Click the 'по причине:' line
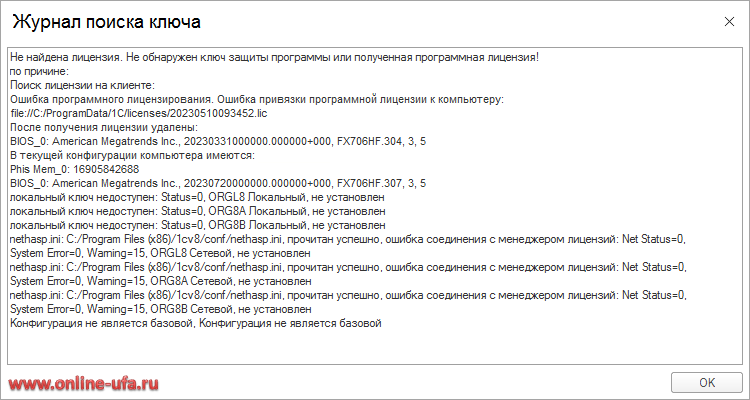 40,72
